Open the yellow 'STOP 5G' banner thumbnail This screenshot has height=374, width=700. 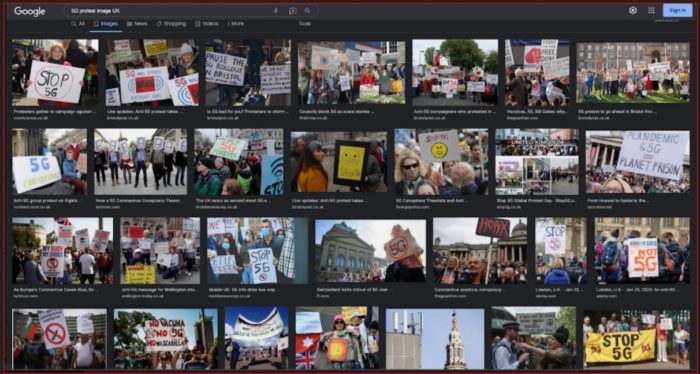[636, 339]
